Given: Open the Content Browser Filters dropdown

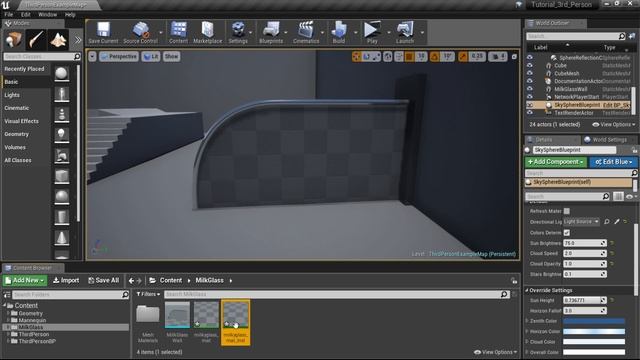Looking at the screenshot, I should coord(148,294).
